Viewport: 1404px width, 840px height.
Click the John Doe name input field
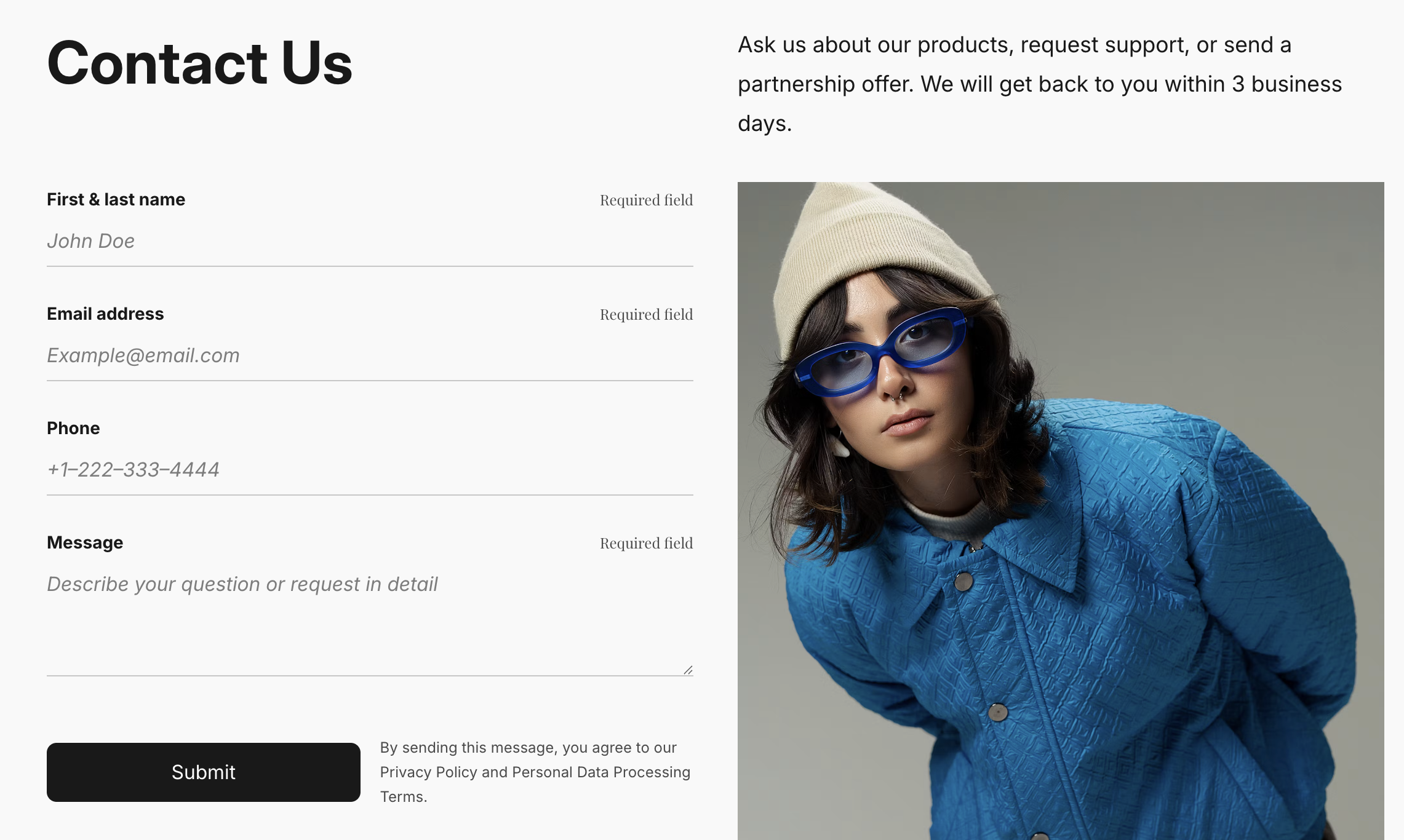(369, 241)
